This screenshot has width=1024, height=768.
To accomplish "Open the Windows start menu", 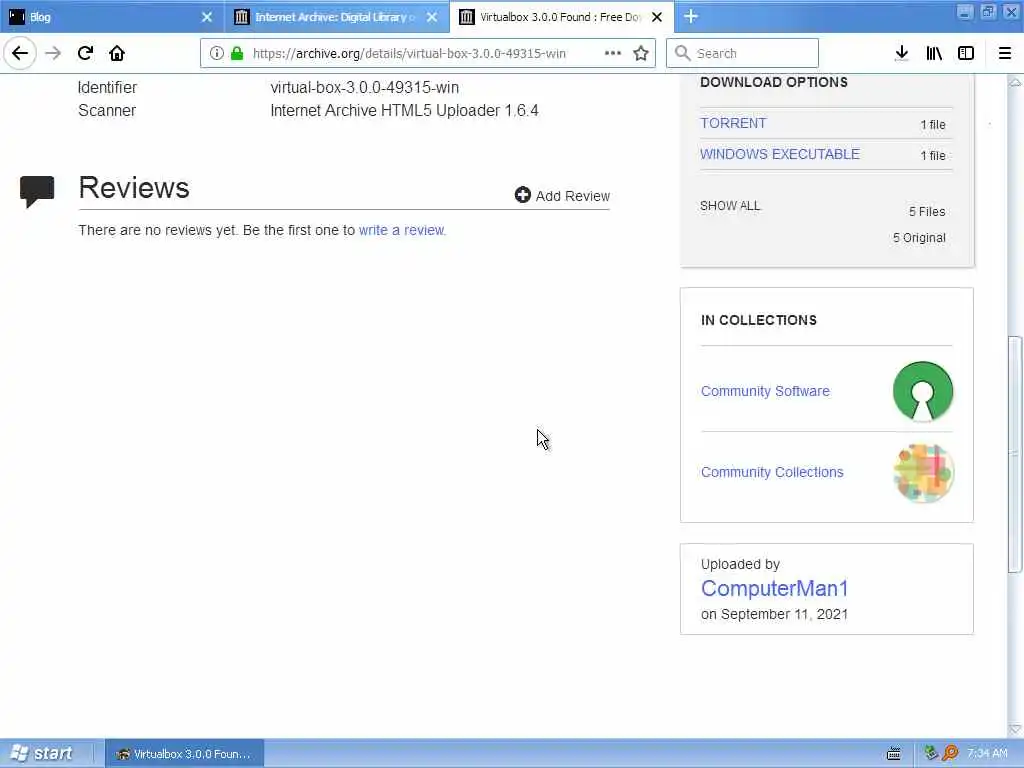I will [x=42, y=754].
